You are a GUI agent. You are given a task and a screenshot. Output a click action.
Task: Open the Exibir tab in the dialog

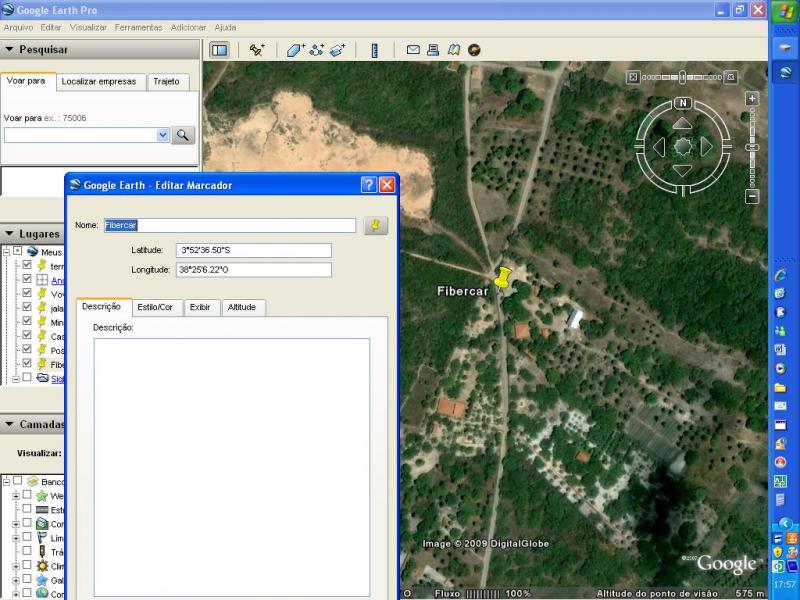(x=200, y=307)
